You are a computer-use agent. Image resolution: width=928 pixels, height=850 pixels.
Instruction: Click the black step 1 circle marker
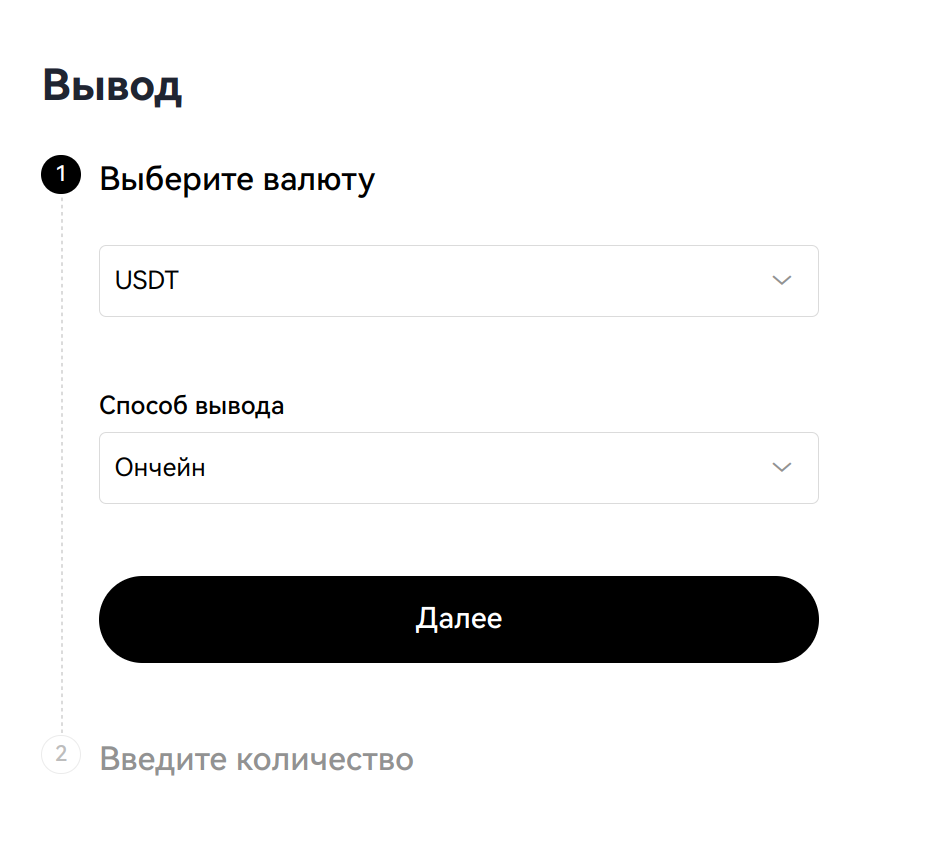(x=61, y=176)
